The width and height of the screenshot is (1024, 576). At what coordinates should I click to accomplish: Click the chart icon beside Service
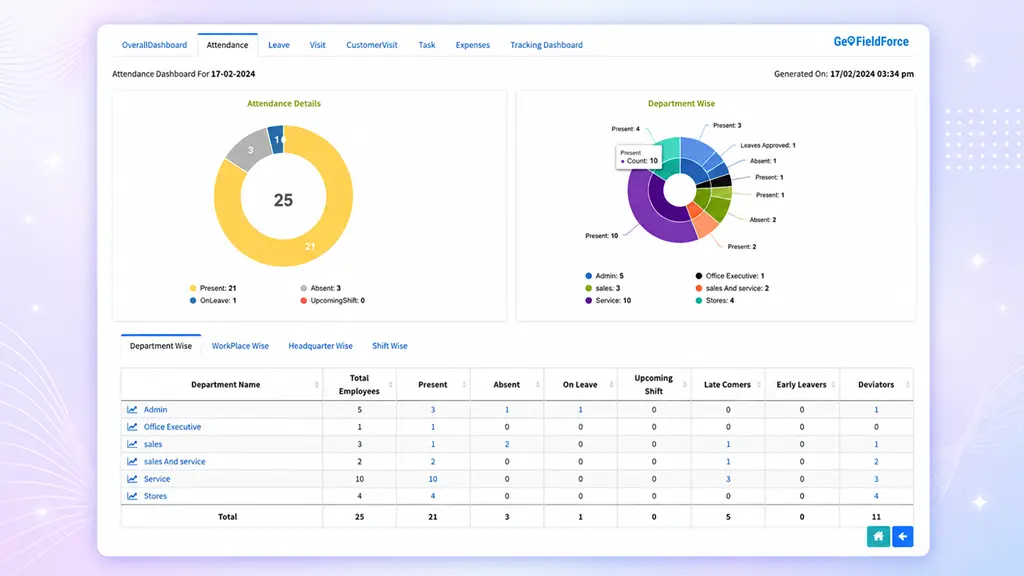(132, 479)
